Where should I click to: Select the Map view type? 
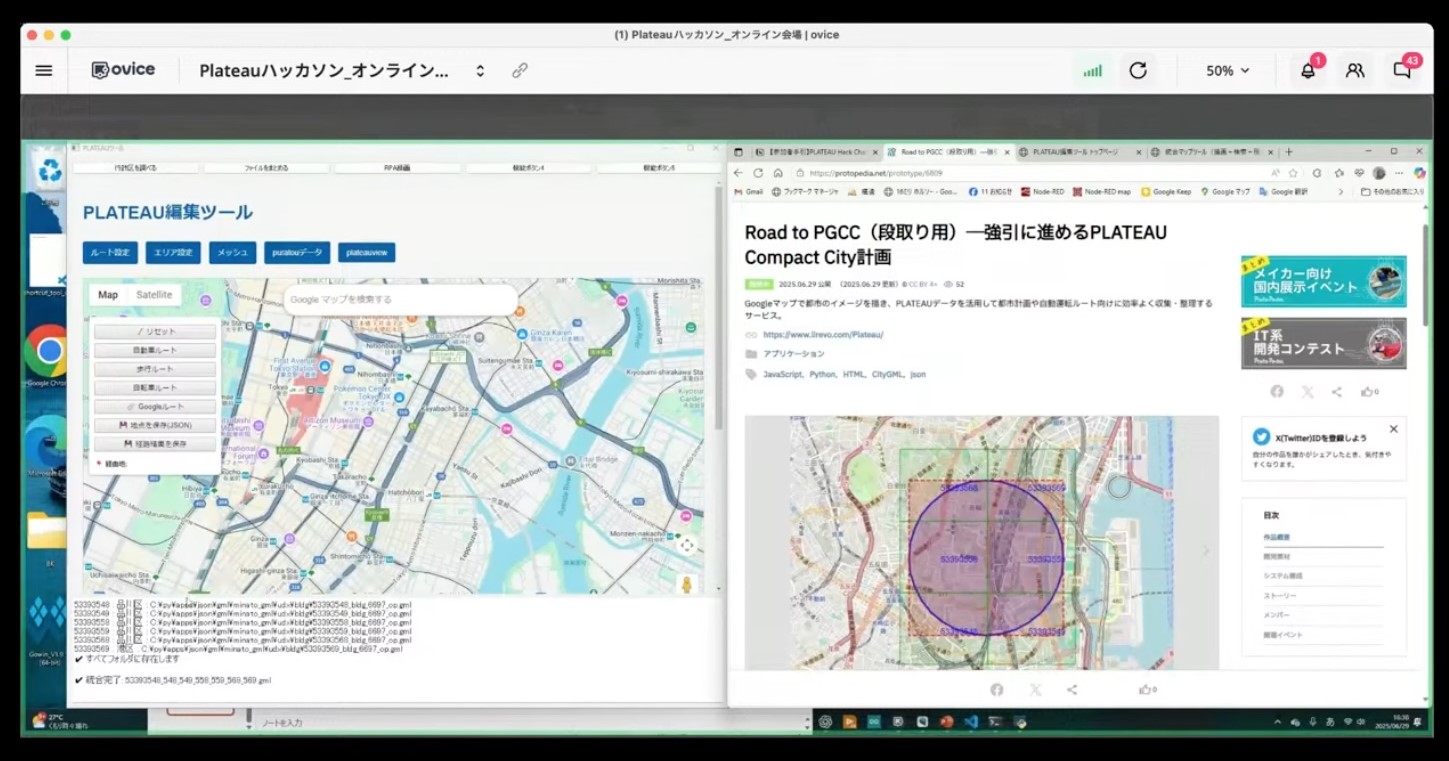[x=108, y=295]
